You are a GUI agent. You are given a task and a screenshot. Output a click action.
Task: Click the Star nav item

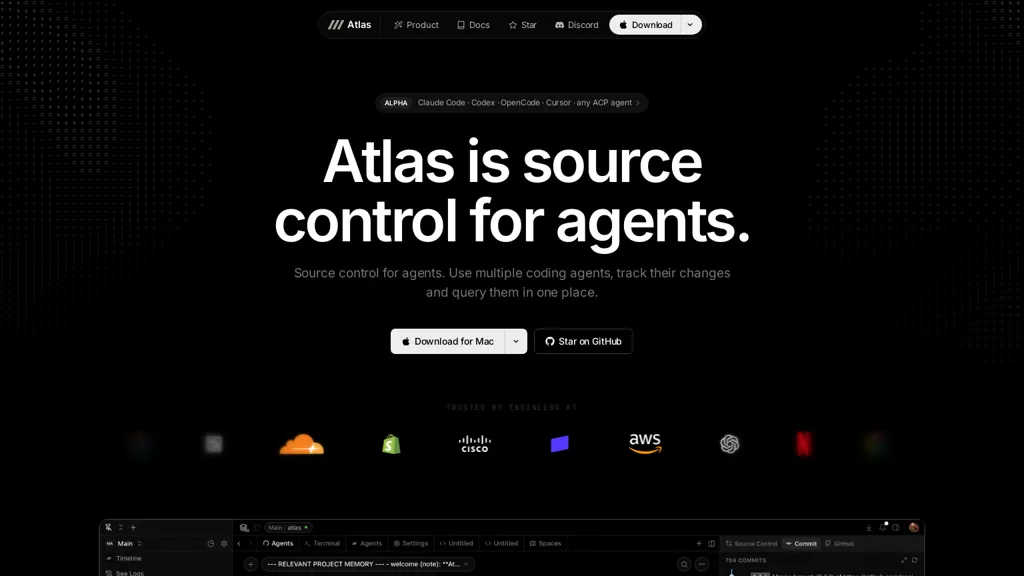pyautogui.click(x=522, y=25)
